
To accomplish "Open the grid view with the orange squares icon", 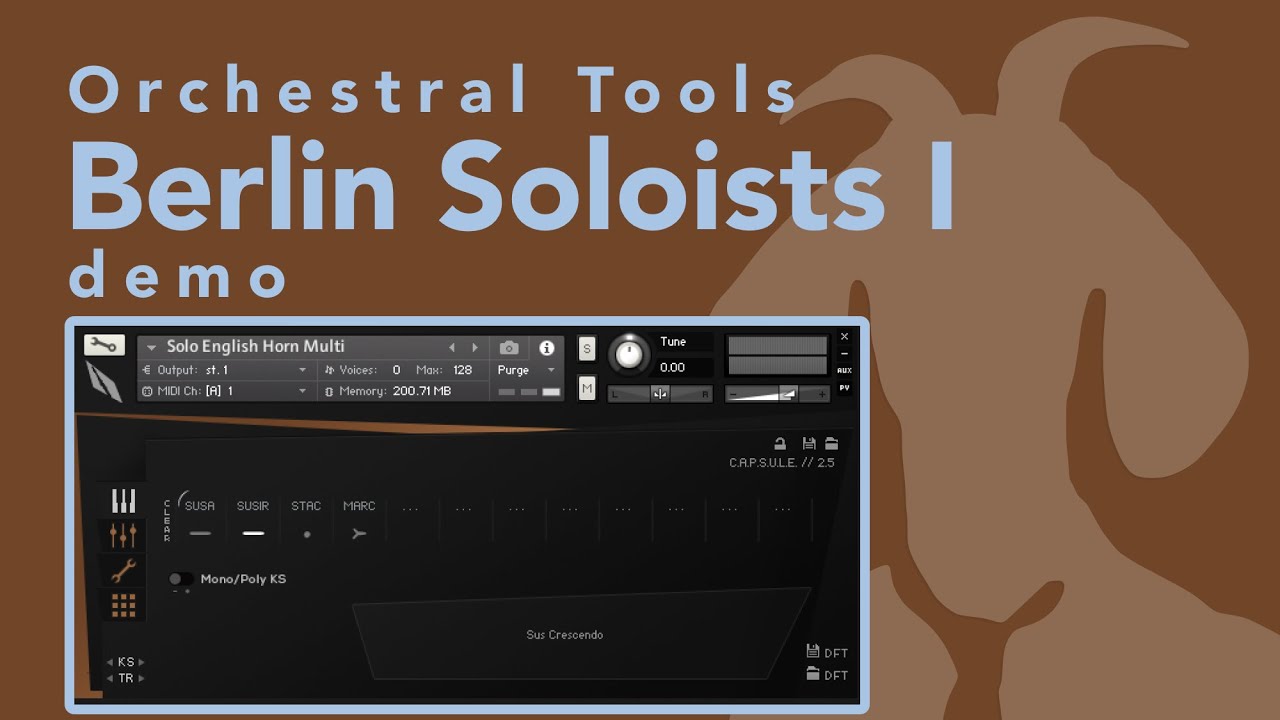I will click(123, 605).
